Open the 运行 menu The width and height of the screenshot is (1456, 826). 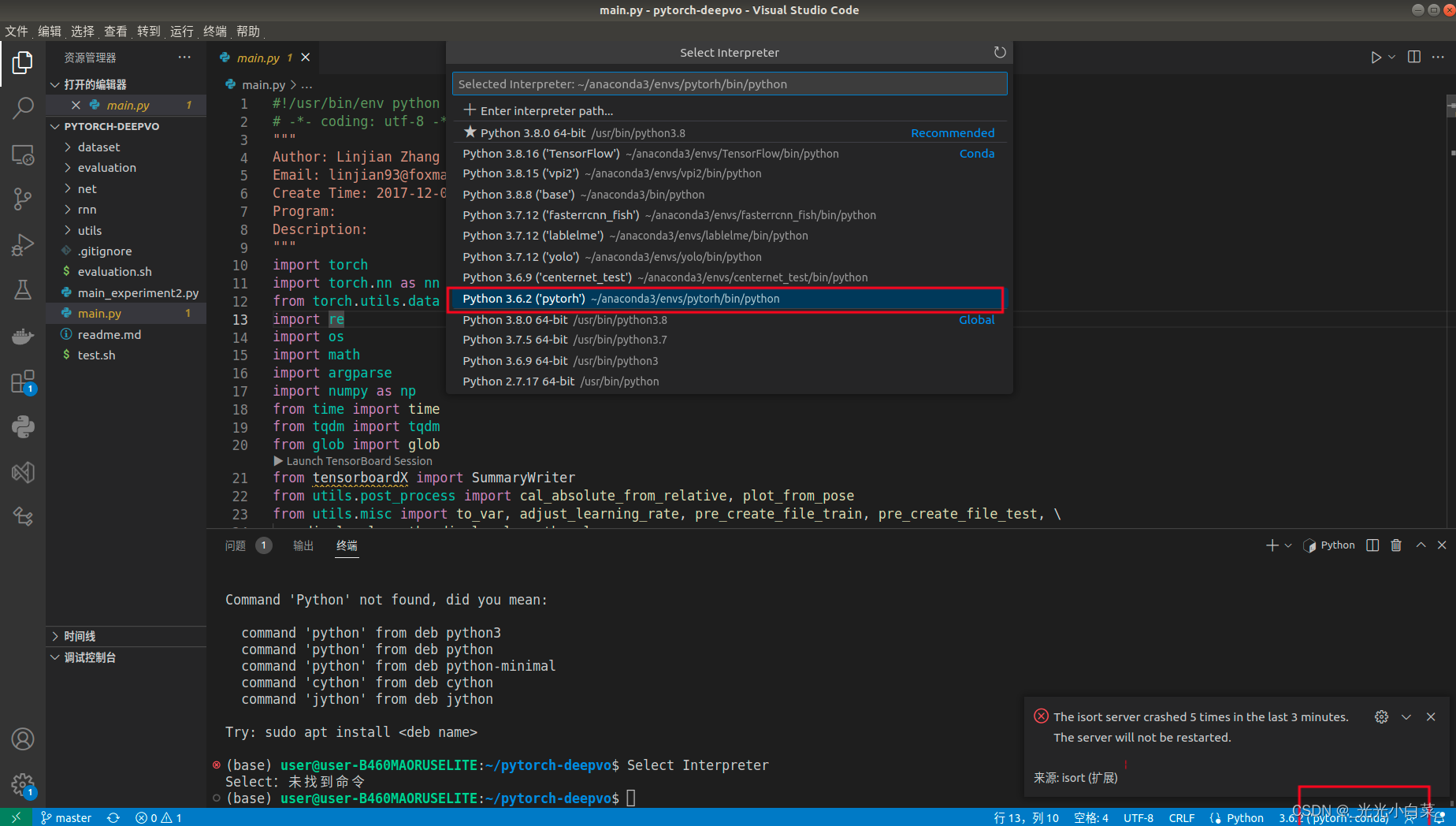click(x=181, y=32)
